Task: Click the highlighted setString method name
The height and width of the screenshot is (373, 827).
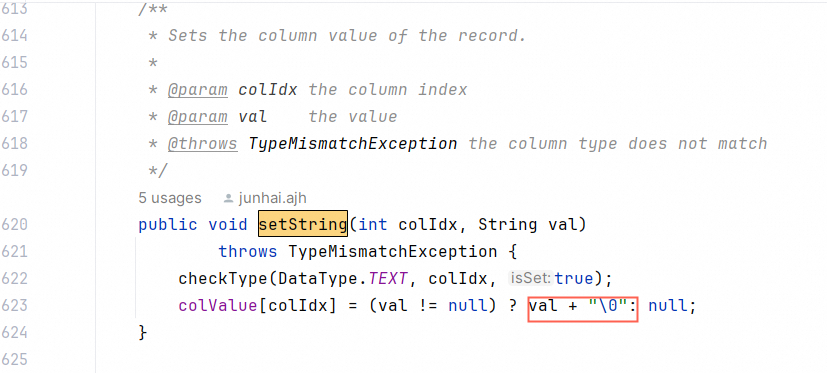Action: point(303,224)
